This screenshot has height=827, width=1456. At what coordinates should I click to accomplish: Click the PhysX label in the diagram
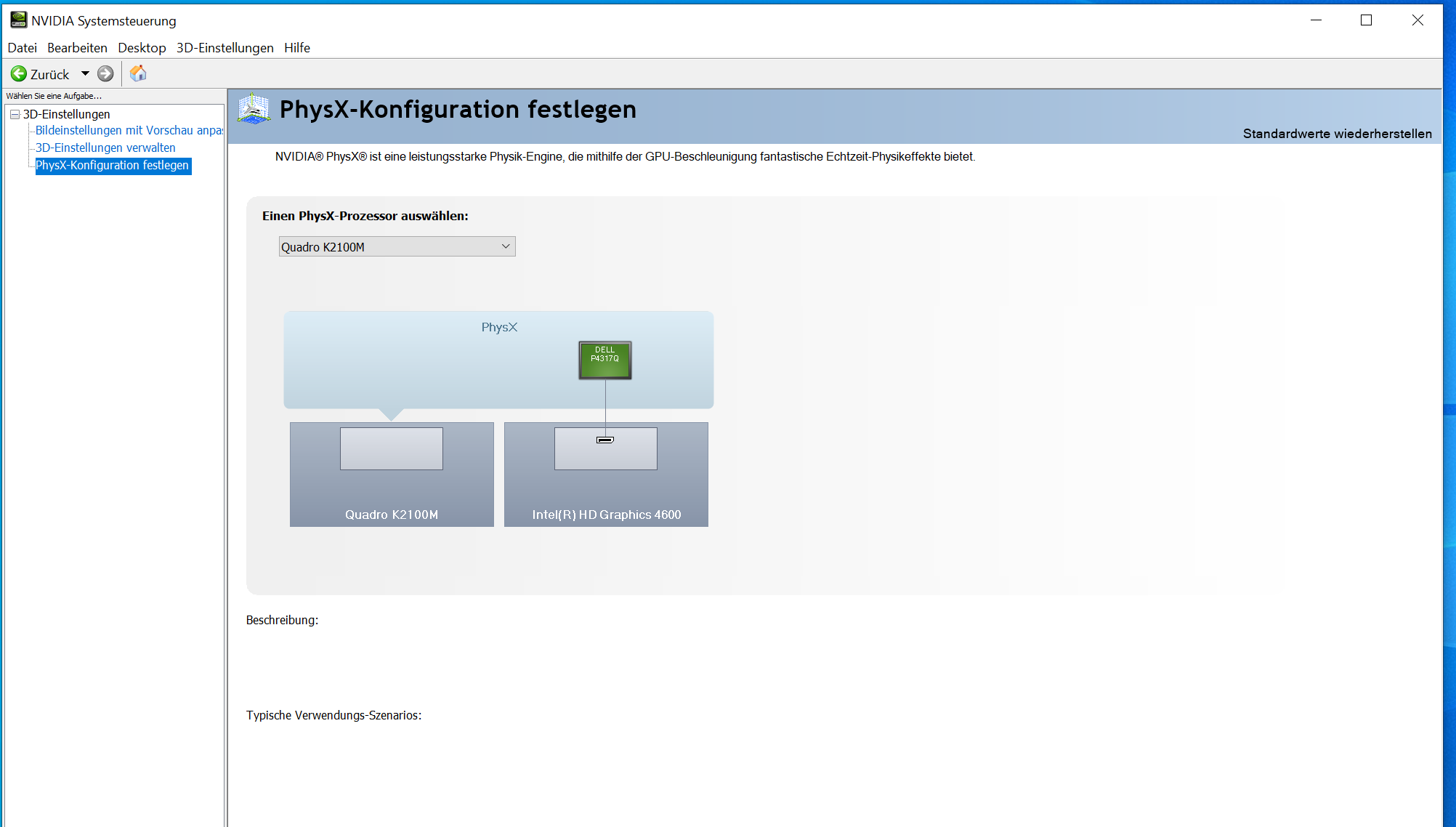coord(499,328)
